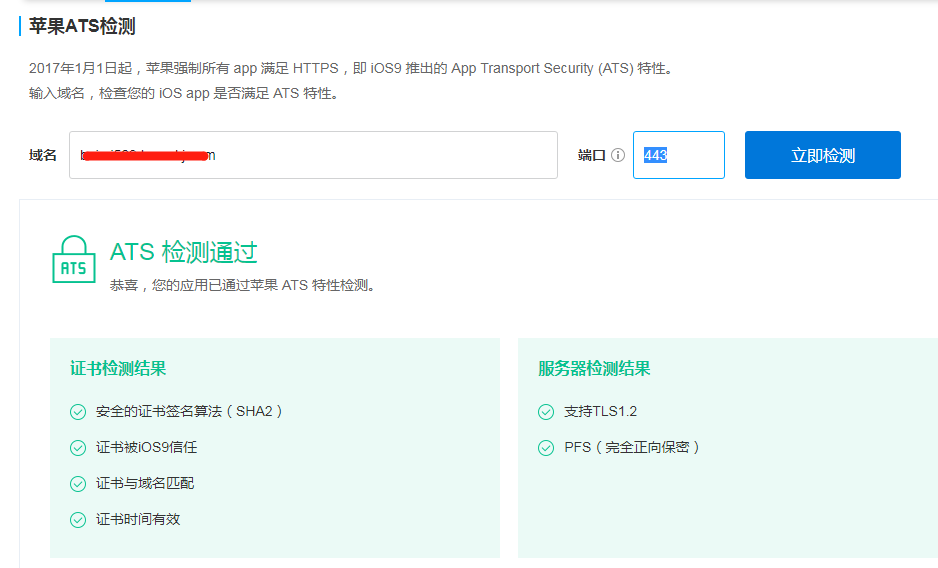Click the check icon next to 证书时间有效

coord(78,520)
